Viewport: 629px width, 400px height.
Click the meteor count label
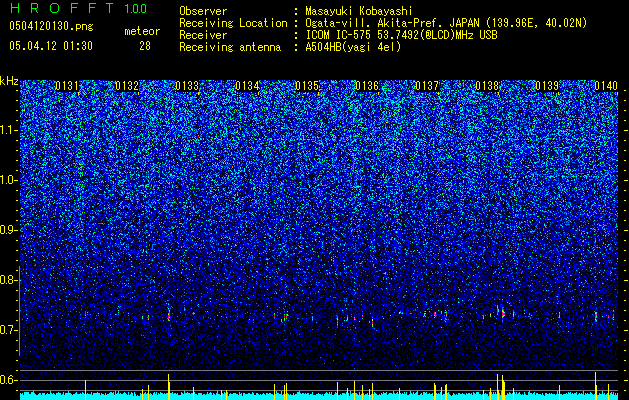click(x=142, y=31)
